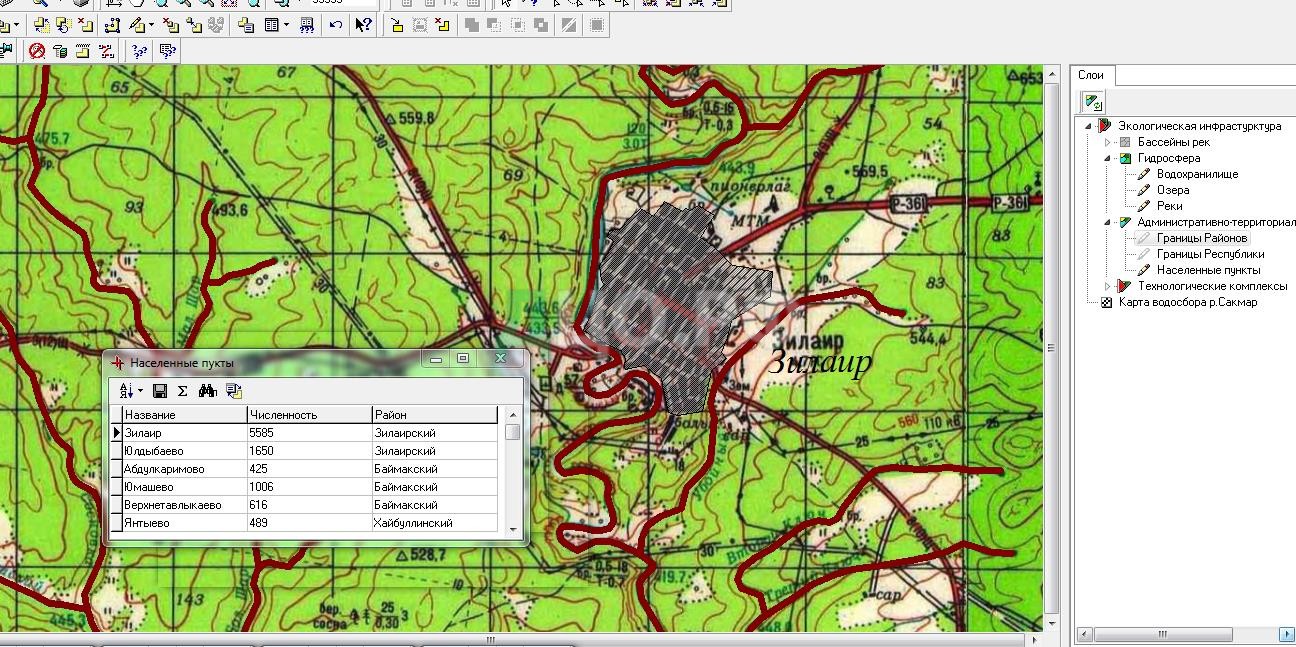Select the Слои tab

[1091, 75]
